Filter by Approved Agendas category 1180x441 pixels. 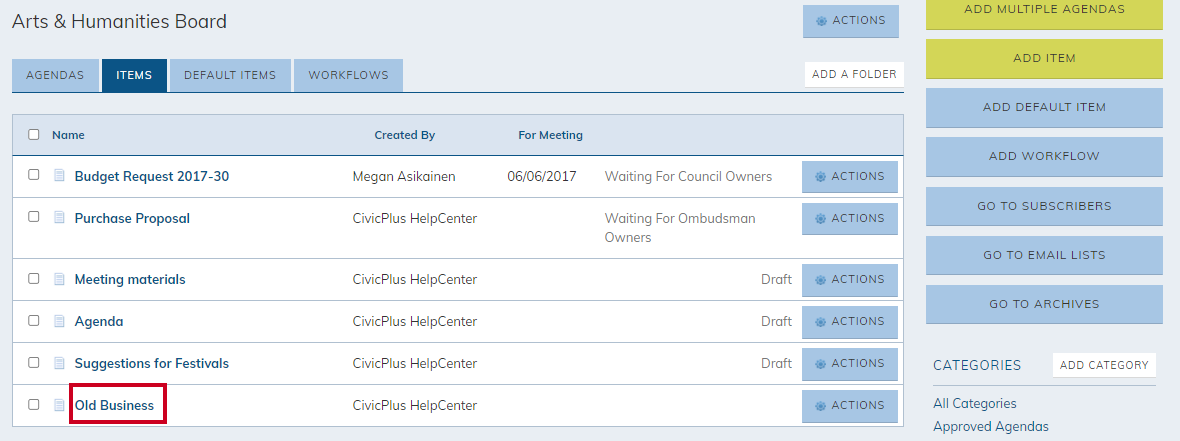pyautogui.click(x=990, y=427)
